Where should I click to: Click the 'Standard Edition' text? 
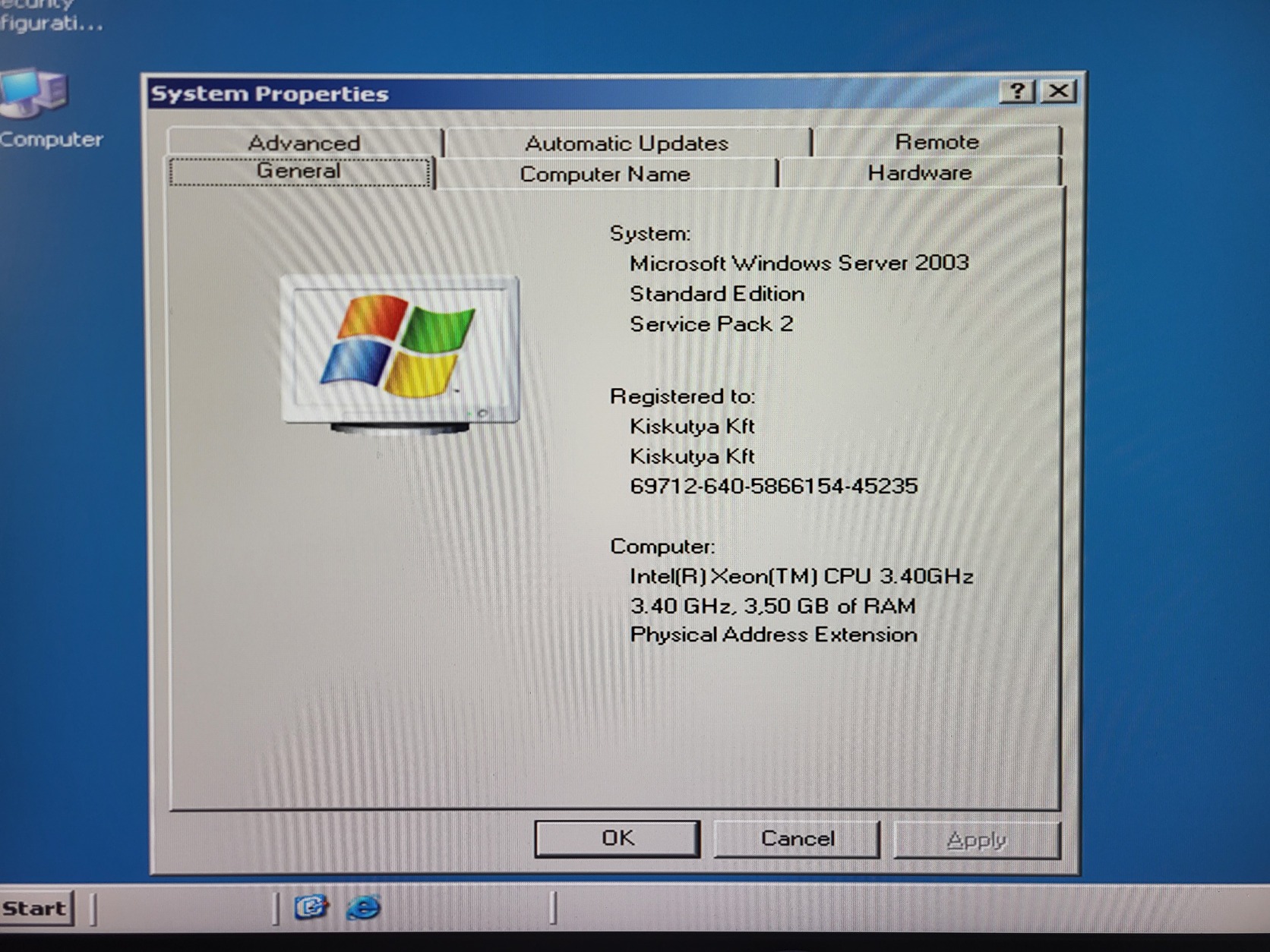click(x=717, y=294)
